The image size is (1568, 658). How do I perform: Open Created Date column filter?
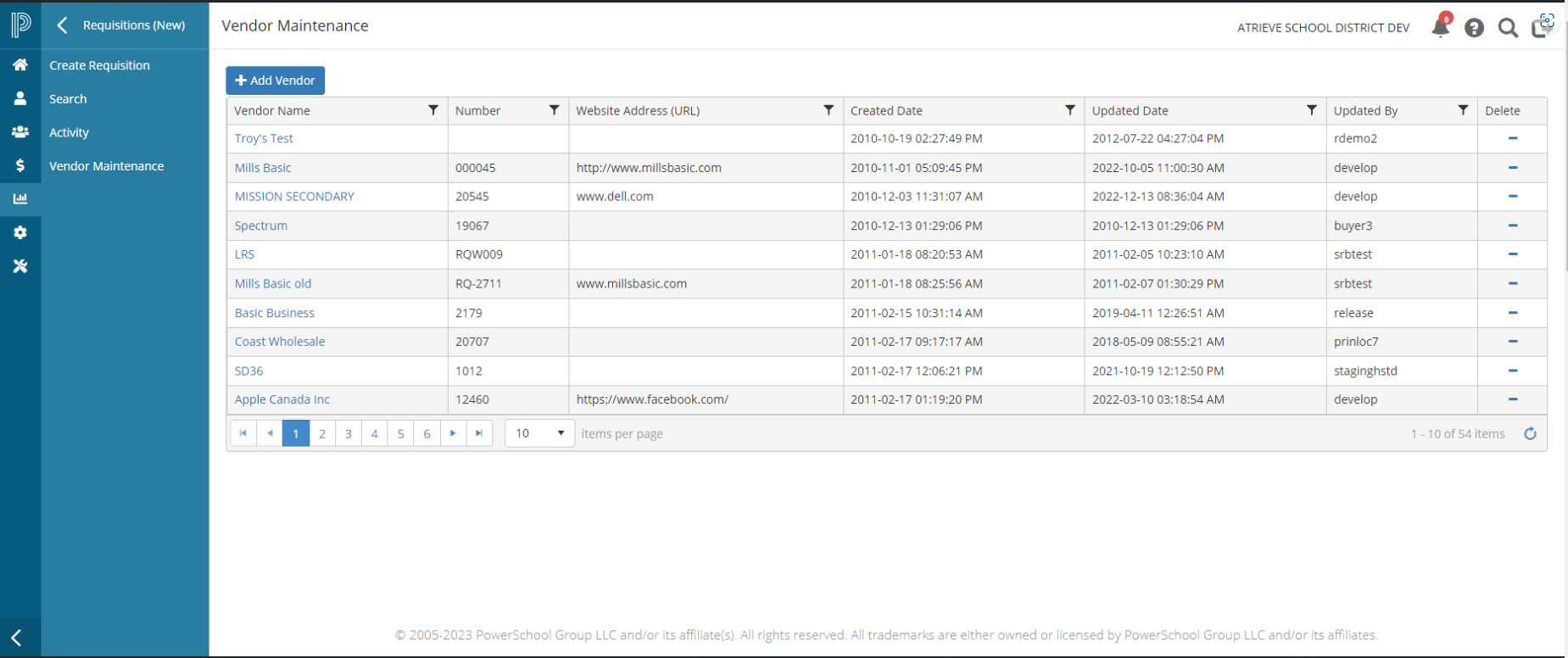[x=1070, y=110]
